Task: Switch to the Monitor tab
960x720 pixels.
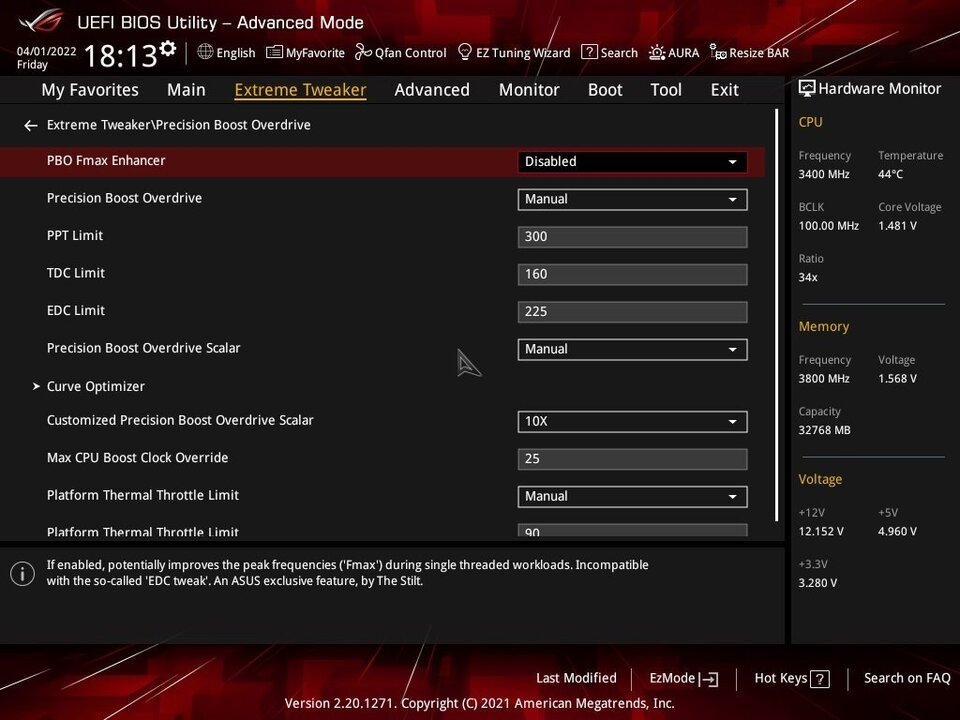Action: (x=529, y=90)
